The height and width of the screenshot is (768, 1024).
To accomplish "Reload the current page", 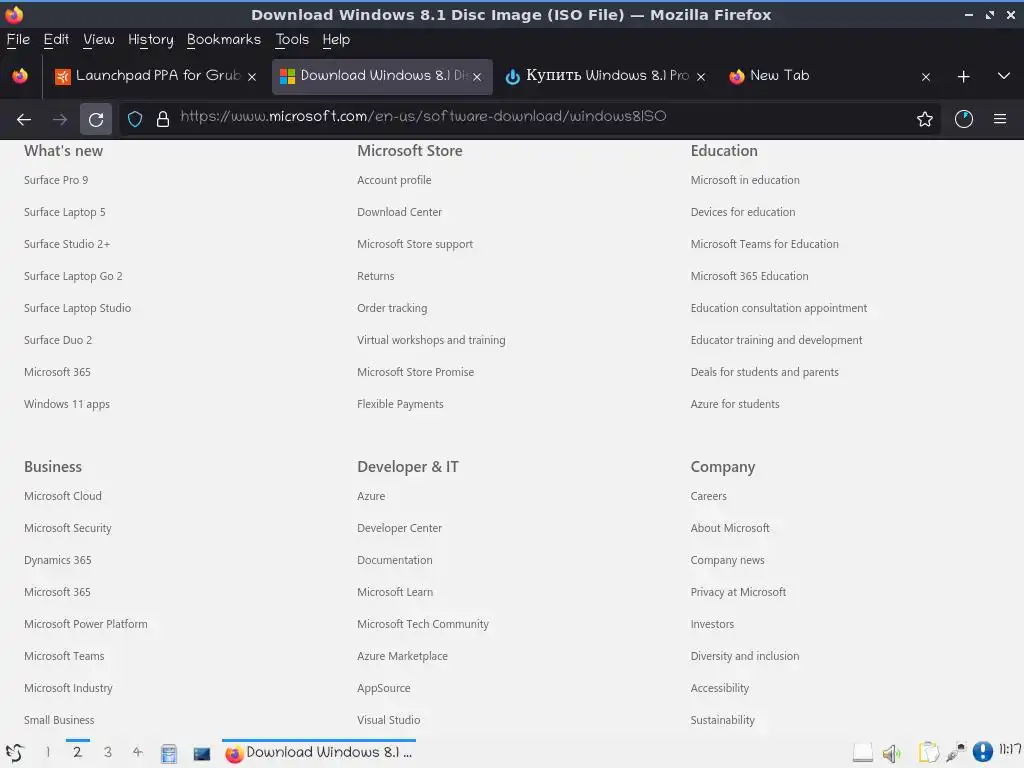I will point(96,119).
